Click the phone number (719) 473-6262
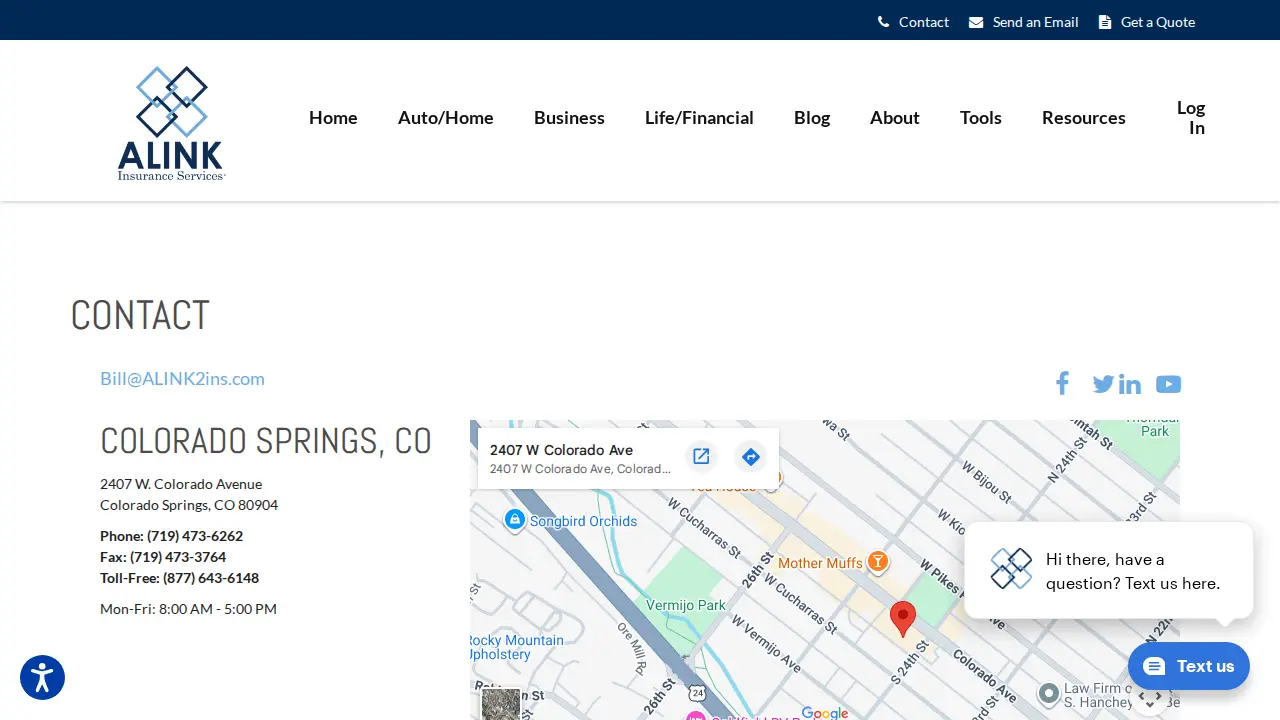 click(x=195, y=536)
